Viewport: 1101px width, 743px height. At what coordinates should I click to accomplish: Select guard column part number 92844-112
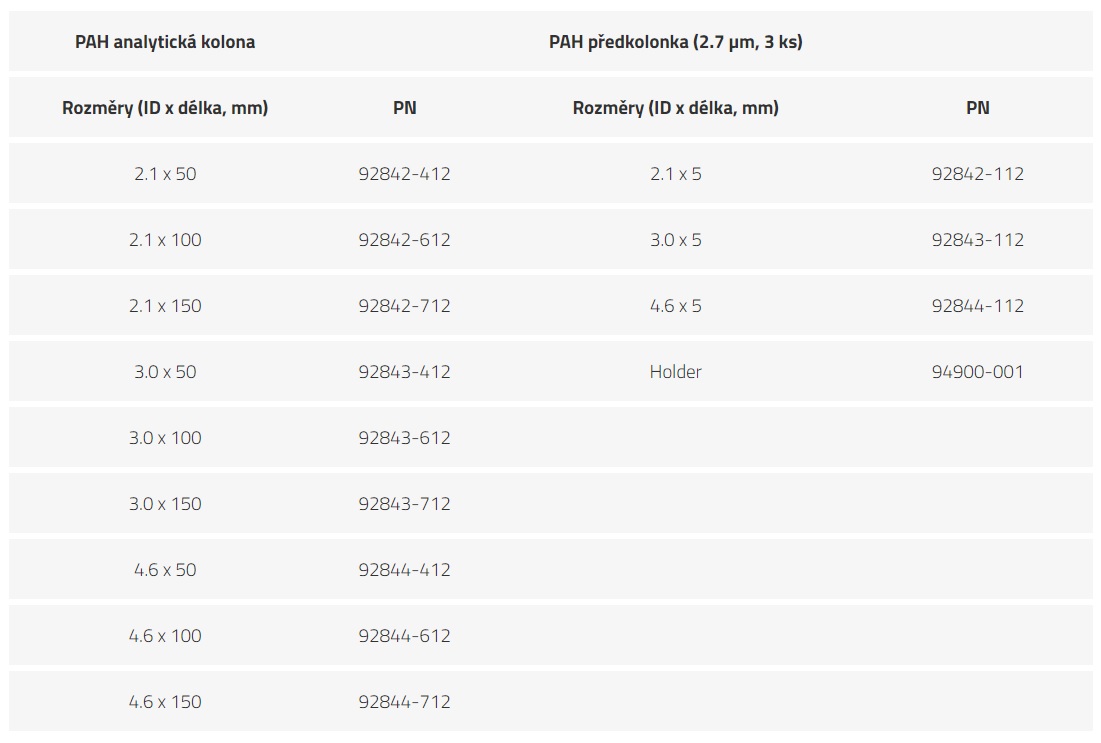pos(977,306)
